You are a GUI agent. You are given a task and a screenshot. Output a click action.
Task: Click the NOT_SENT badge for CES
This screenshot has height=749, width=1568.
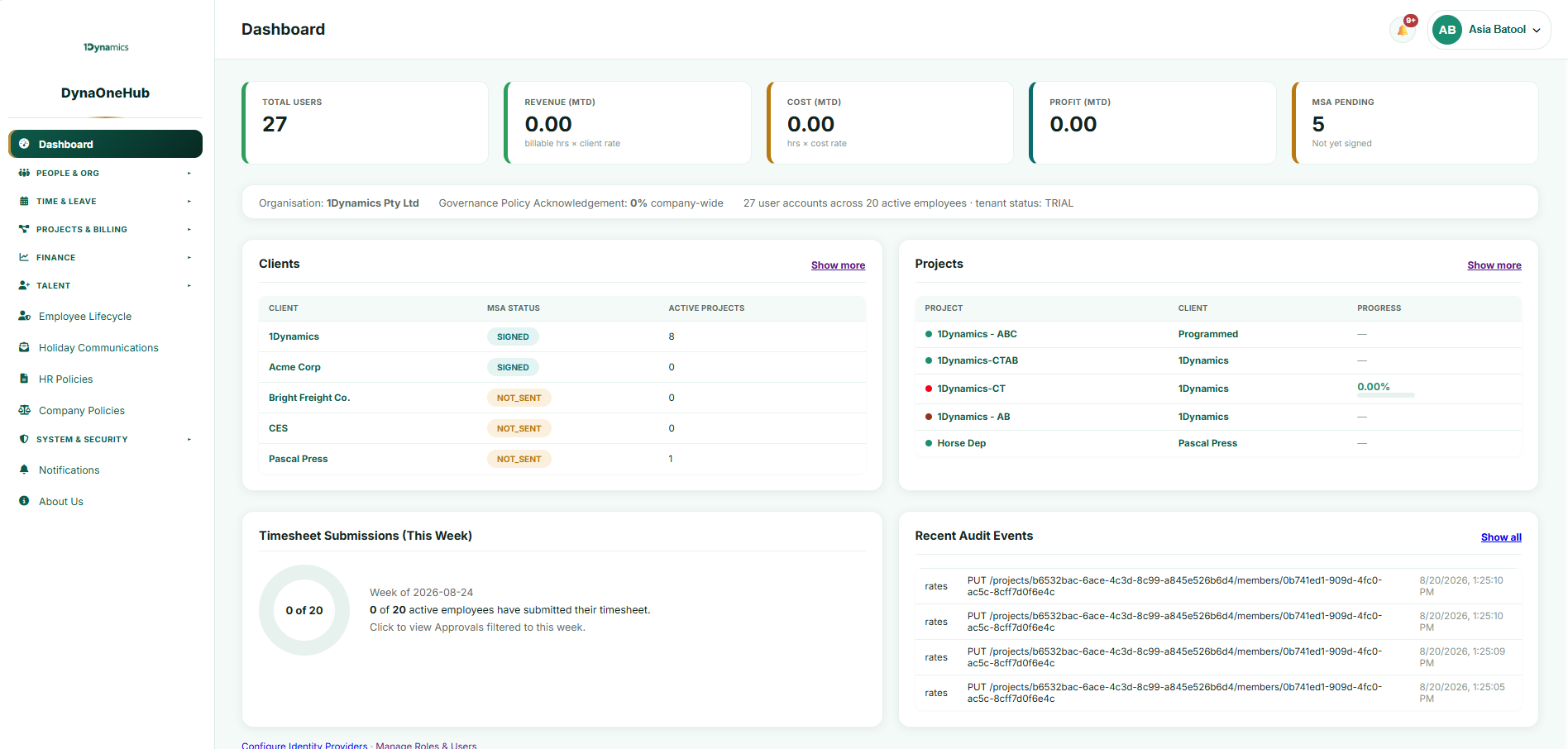(519, 428)
